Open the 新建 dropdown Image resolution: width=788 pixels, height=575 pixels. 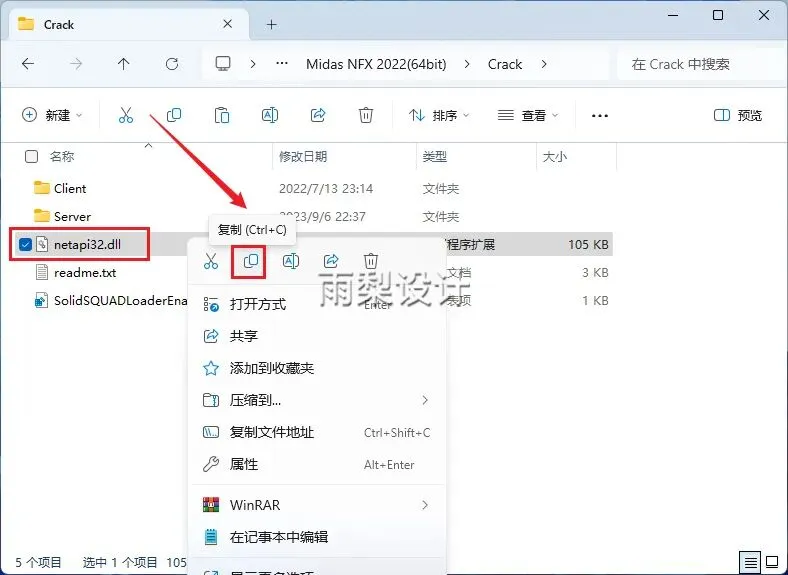[52, 115]
